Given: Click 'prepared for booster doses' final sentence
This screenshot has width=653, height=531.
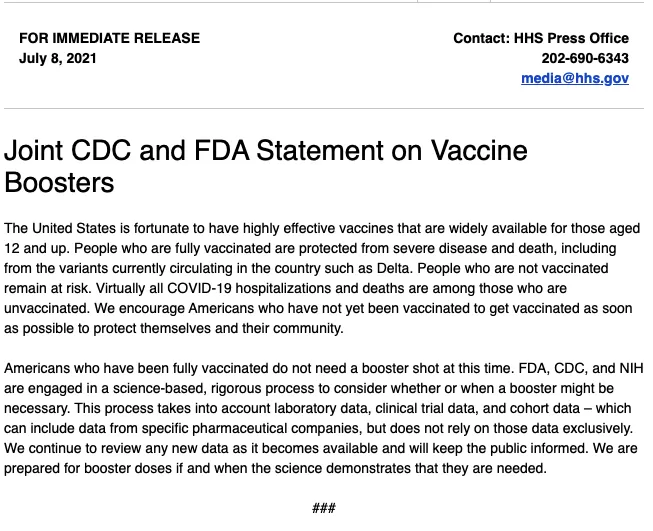Looking at the screenshot, I should pyautogui.click(x=88, y=469).
